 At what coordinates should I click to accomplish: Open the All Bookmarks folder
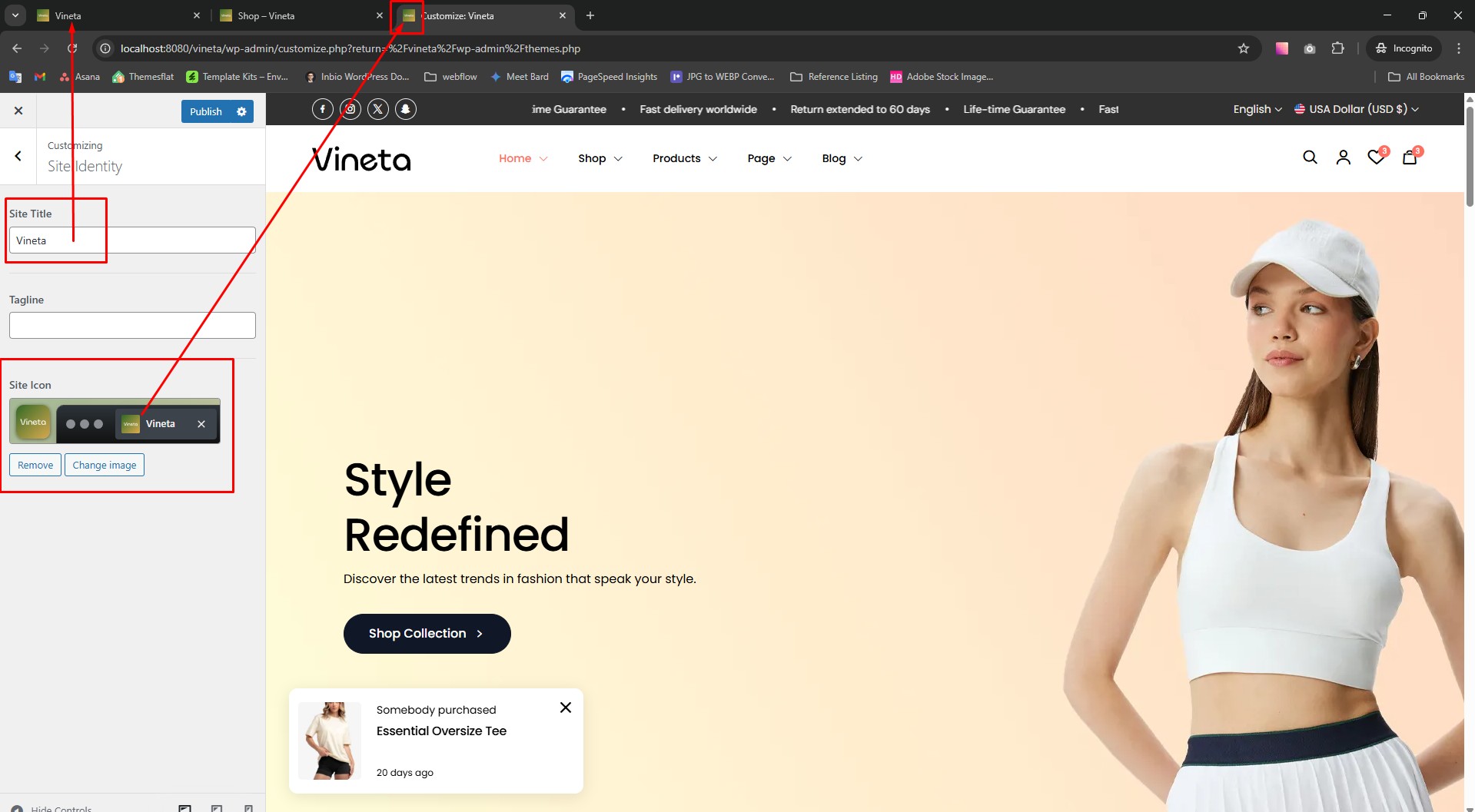1427,77
